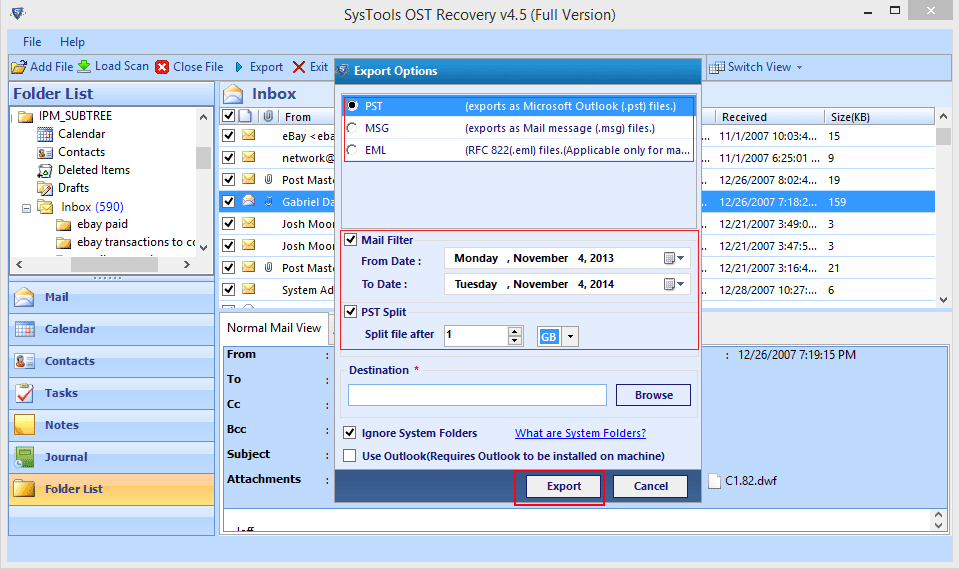Toggle Ignore System Folders checkbox
This screenshot has width=960, height=569.
pos(350,432)
